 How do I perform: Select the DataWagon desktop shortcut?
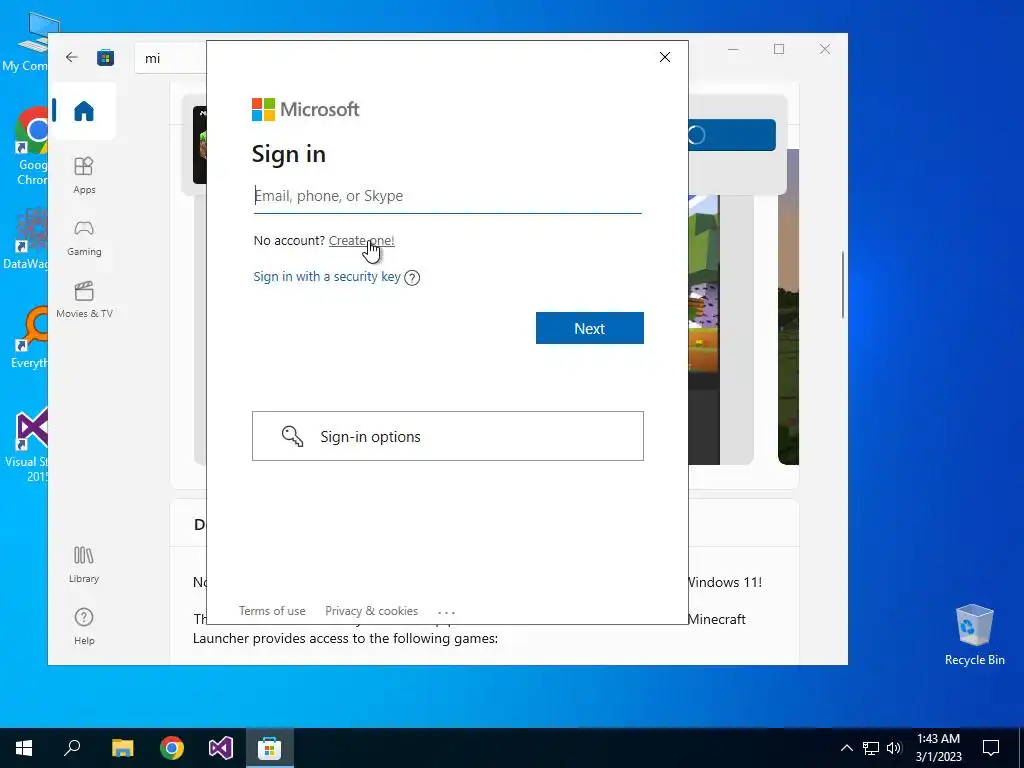click(x=25, y=239)
